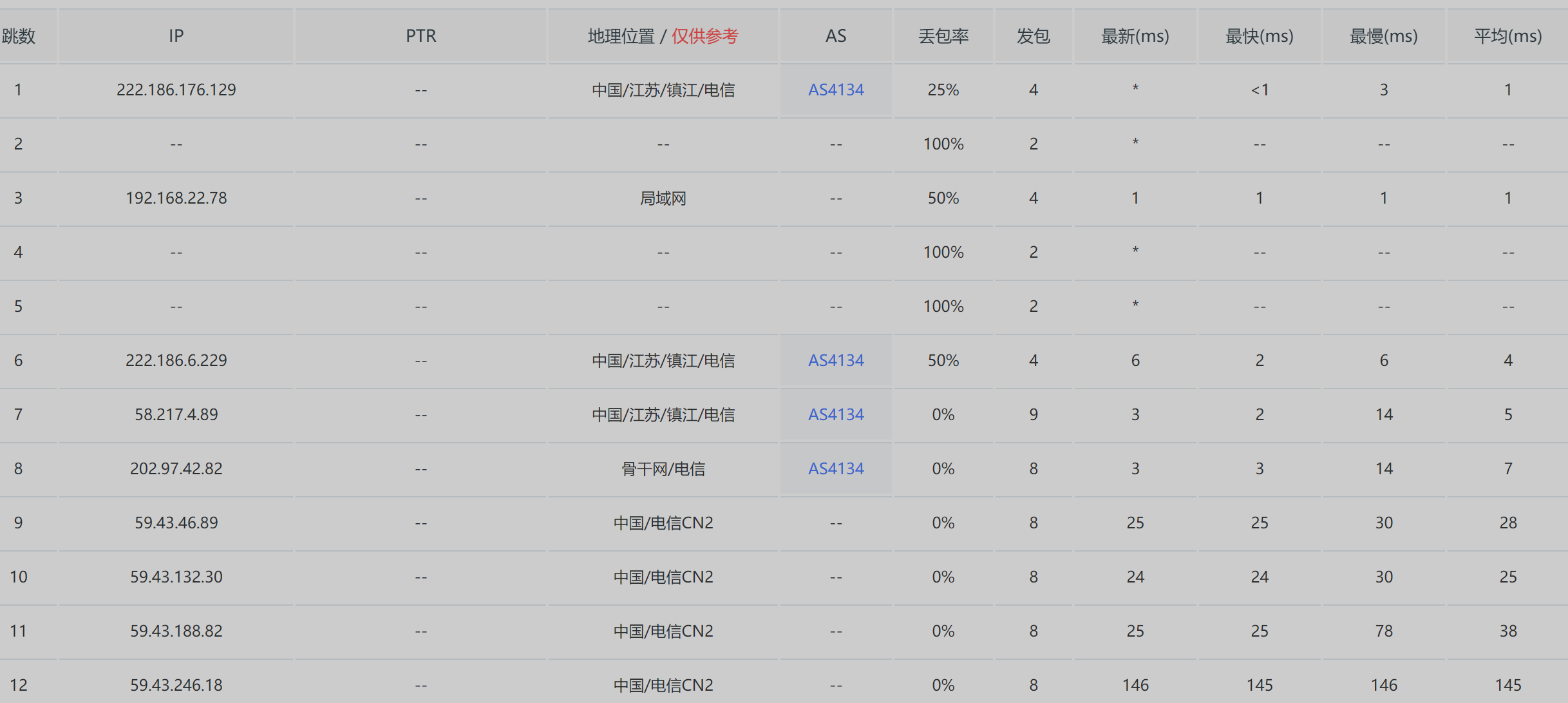Select IP address 192.168.22.78
Screen dimensions: 1568x703
[x=176, y=198]
